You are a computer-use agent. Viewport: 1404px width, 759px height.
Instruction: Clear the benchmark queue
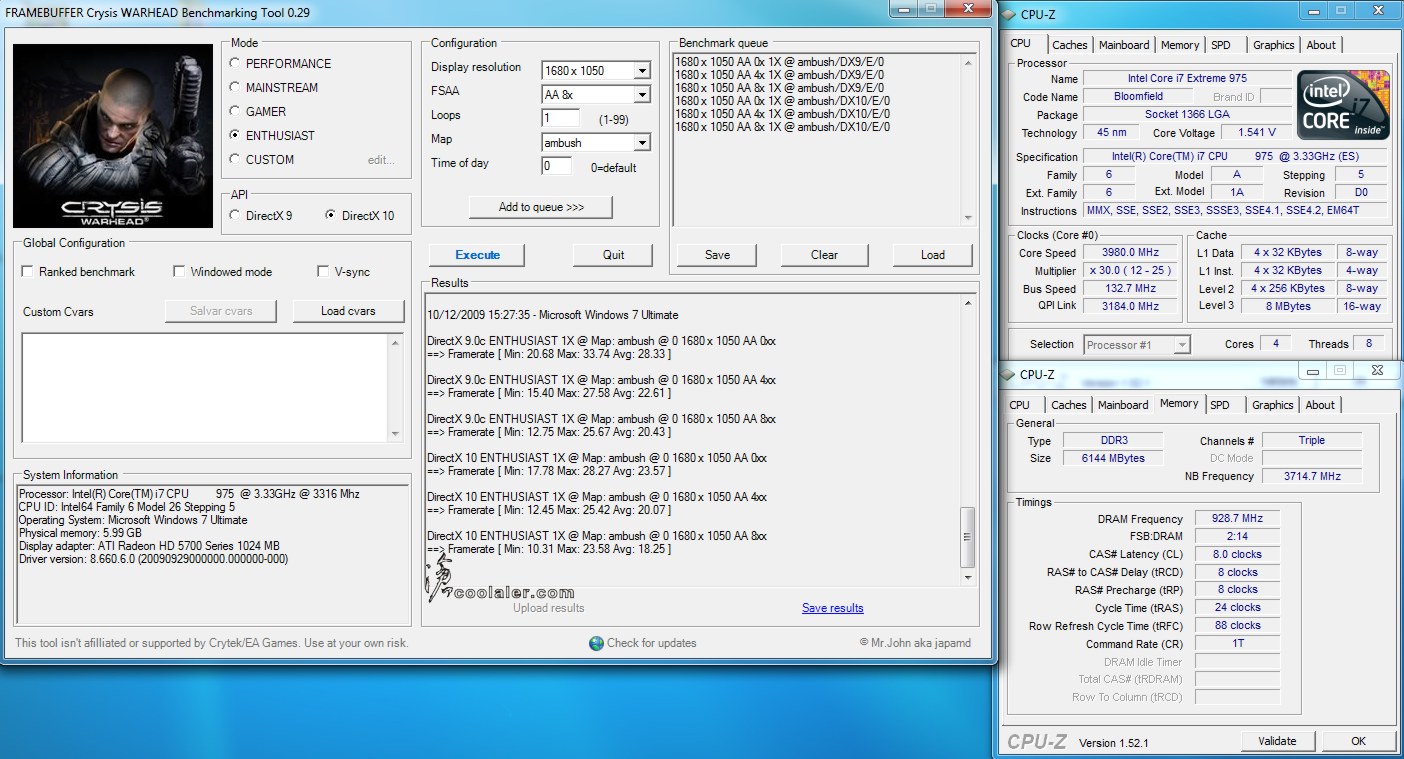tap(824, 255)
